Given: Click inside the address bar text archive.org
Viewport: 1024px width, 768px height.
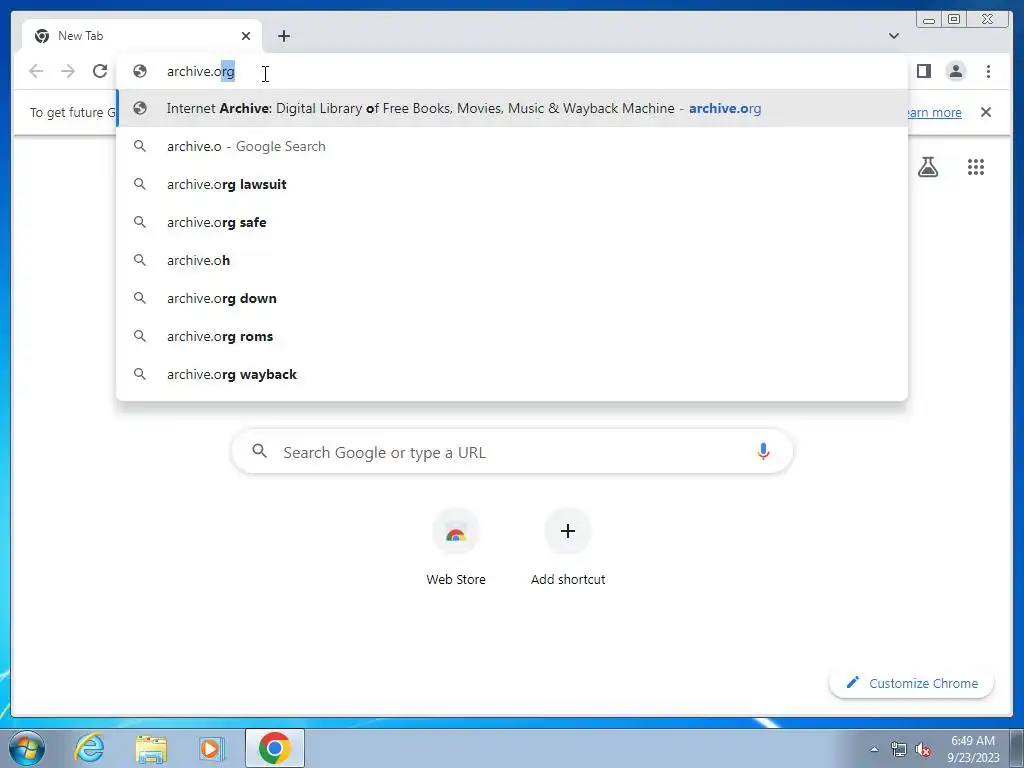Looking at the screenshot, I should pyautogui.click(x=200, y=71).
